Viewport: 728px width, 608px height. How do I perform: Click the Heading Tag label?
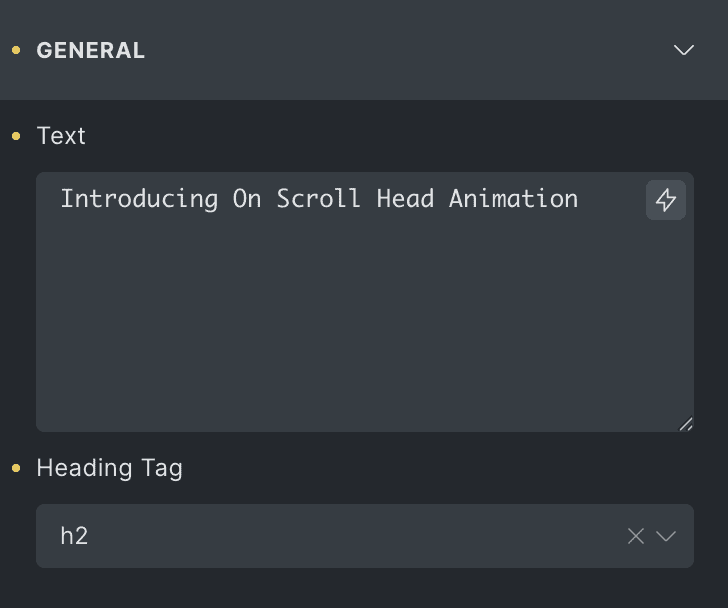click(x=109, y=467)
